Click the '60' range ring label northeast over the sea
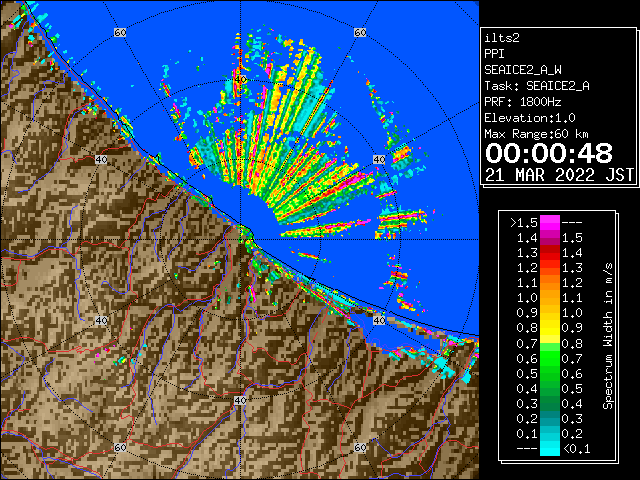 tap(360, 32)
